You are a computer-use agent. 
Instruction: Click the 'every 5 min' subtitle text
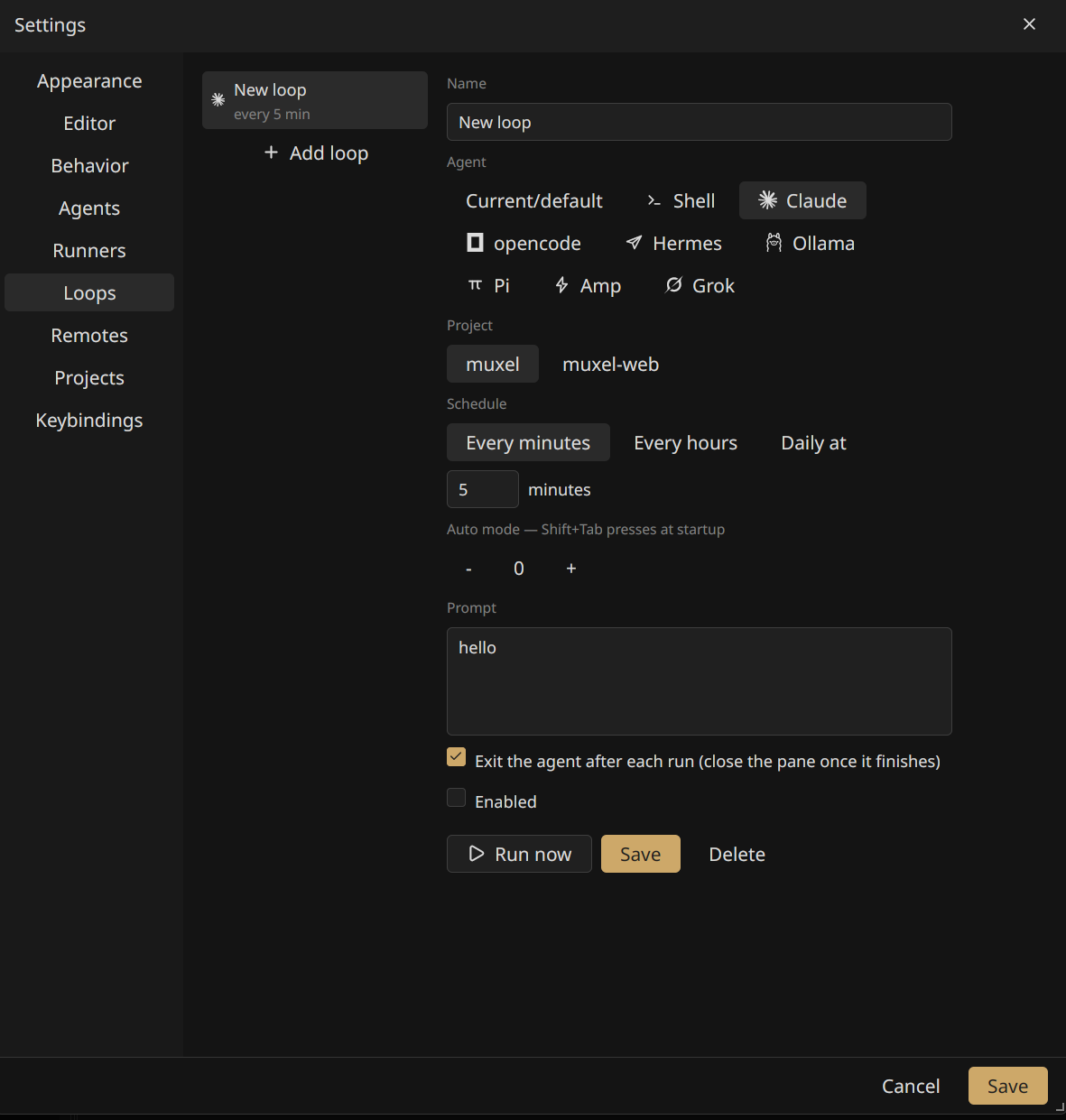point(272,115)
